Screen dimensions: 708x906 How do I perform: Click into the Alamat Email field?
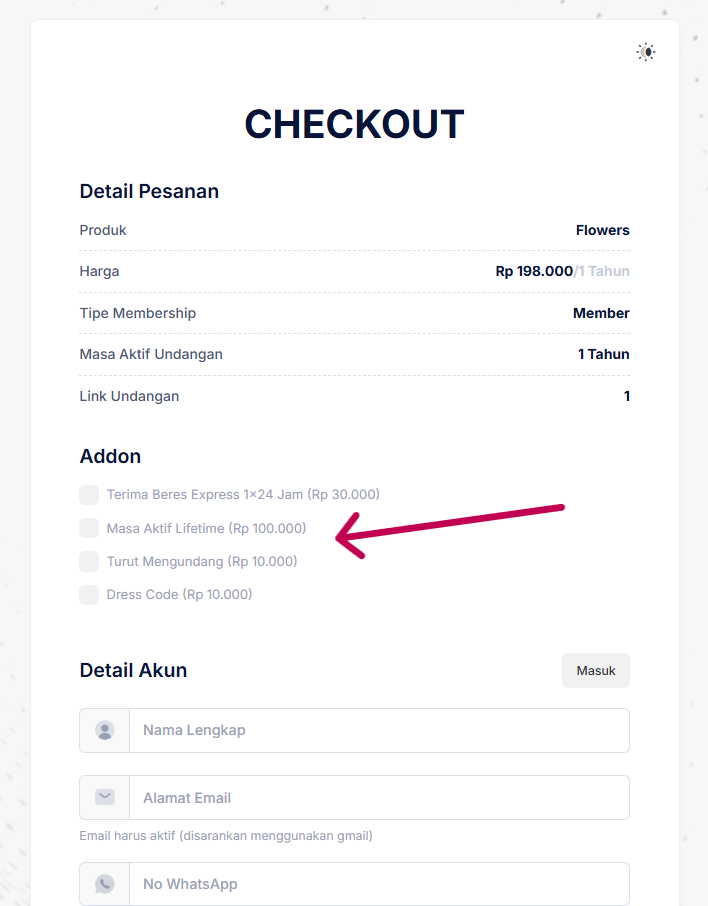pyautogui.click(x=378, y=798)
